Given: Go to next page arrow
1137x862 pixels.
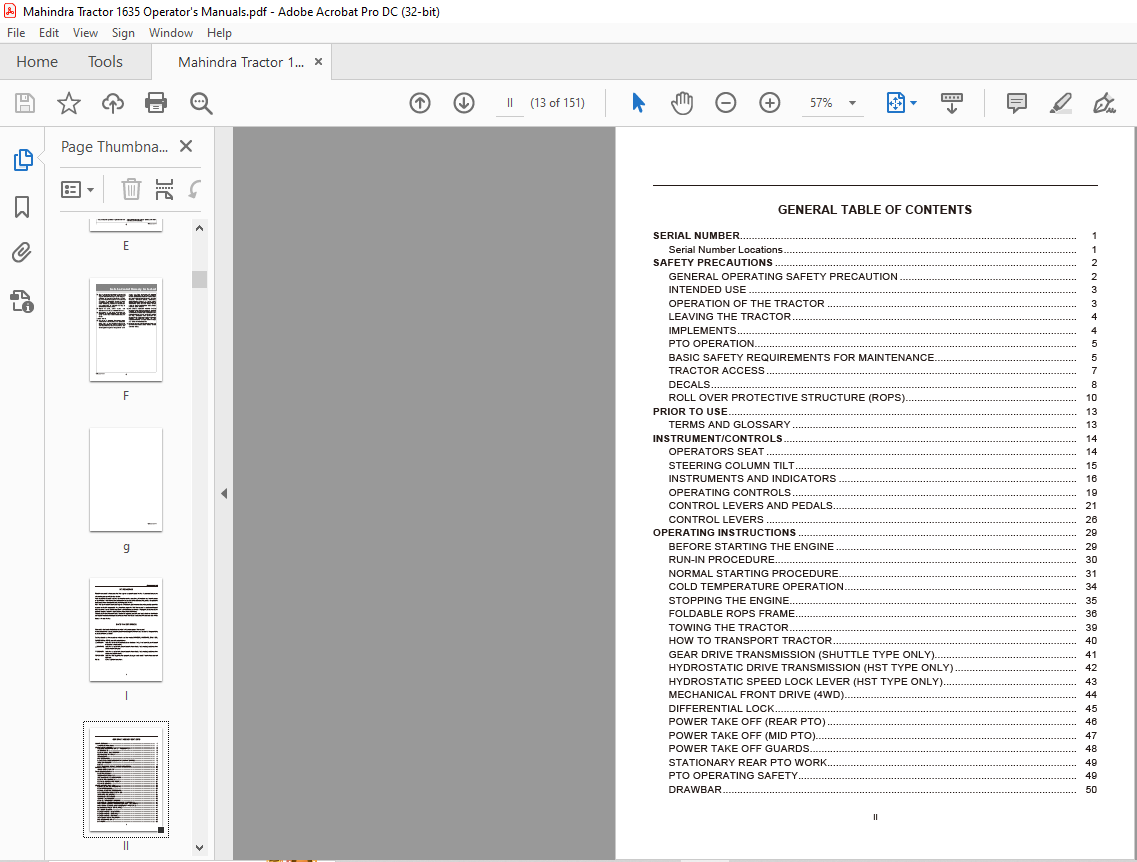Looking at the screenshot, I should (x=464, y=103).
